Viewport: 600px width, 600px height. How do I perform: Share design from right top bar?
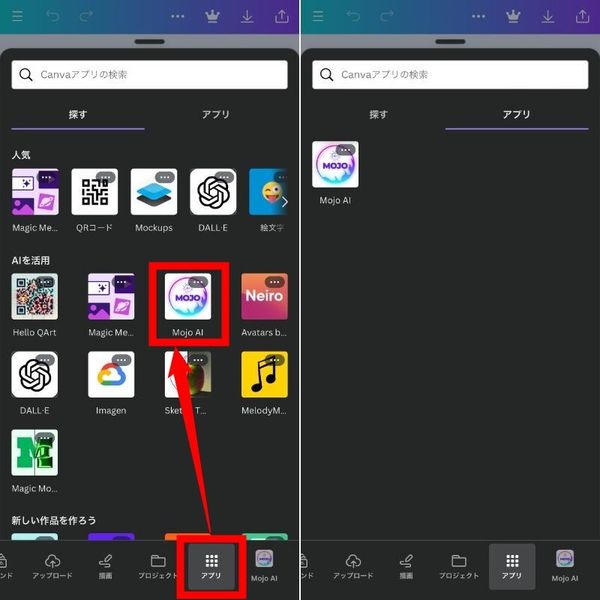[582, 16]
